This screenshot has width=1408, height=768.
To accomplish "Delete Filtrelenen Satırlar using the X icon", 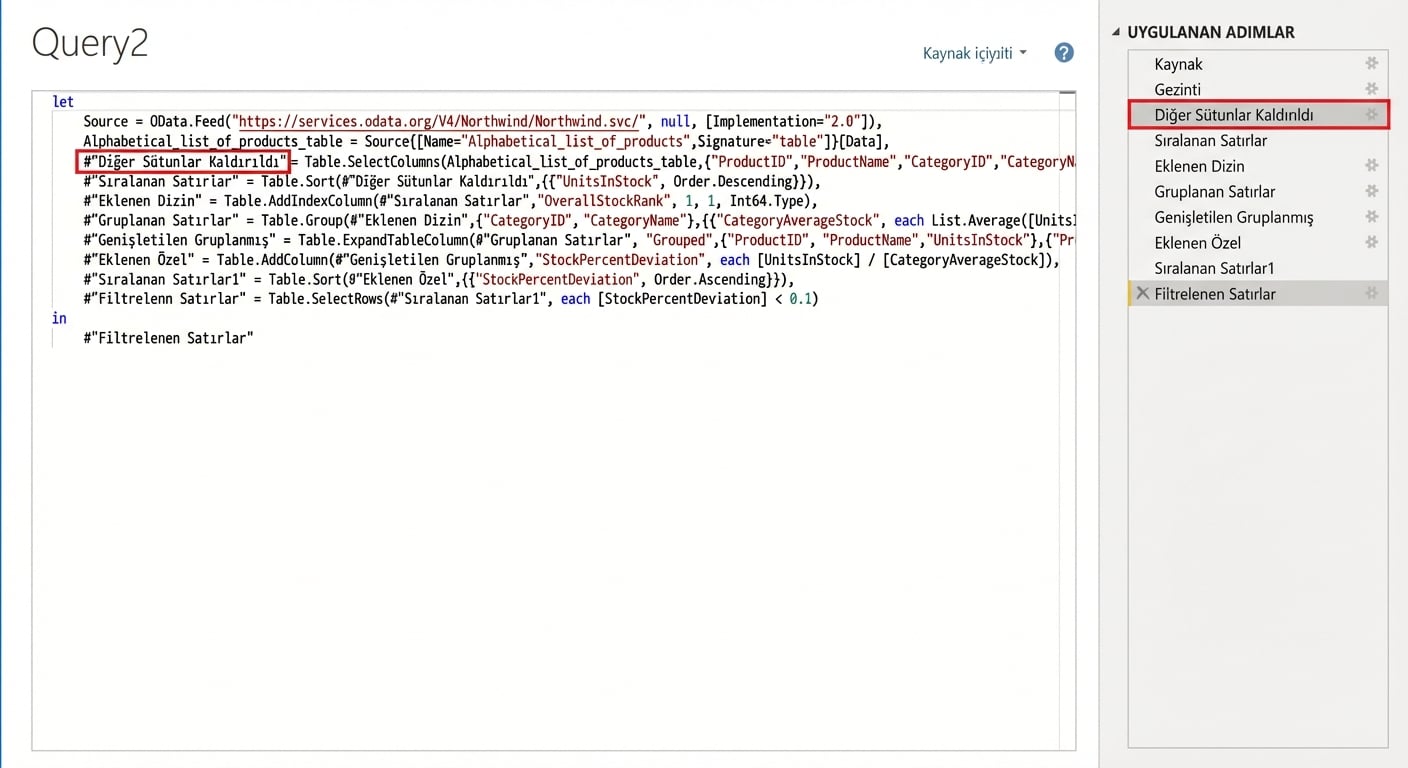I will [1141, 293].
